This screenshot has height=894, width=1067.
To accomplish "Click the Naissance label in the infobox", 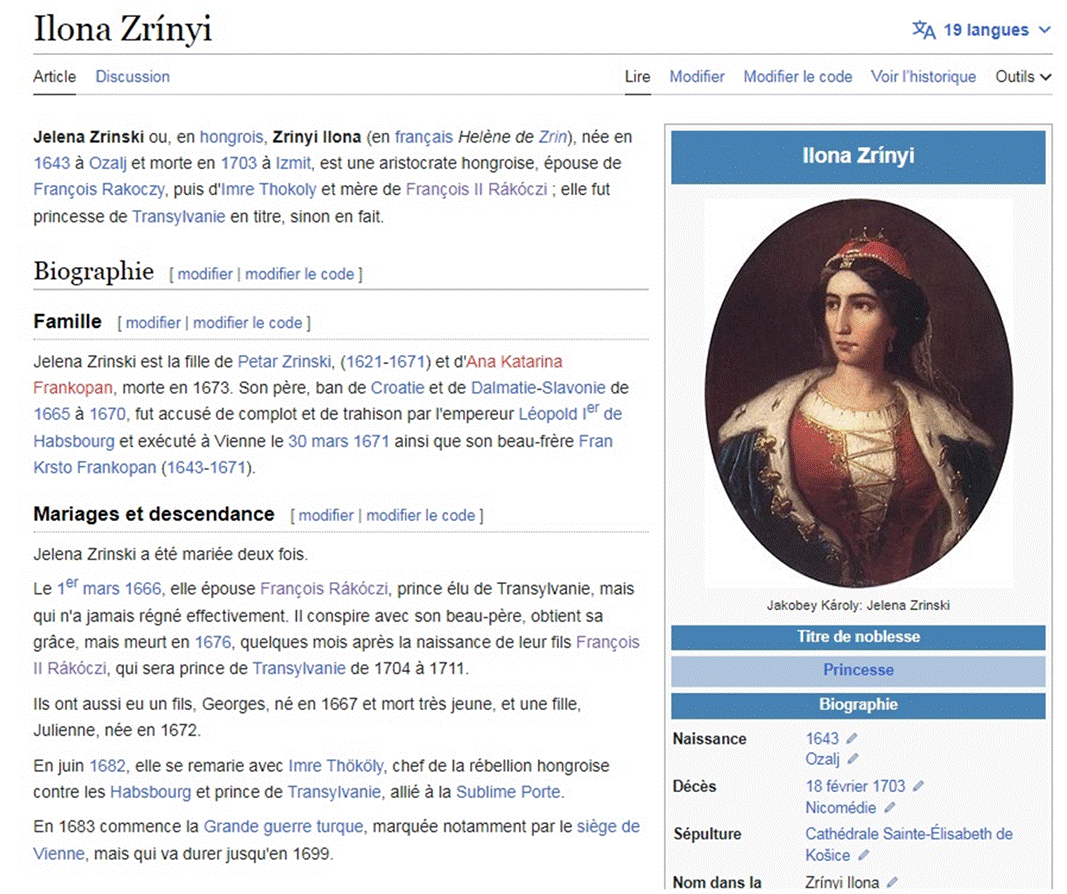I will (709, 739).
